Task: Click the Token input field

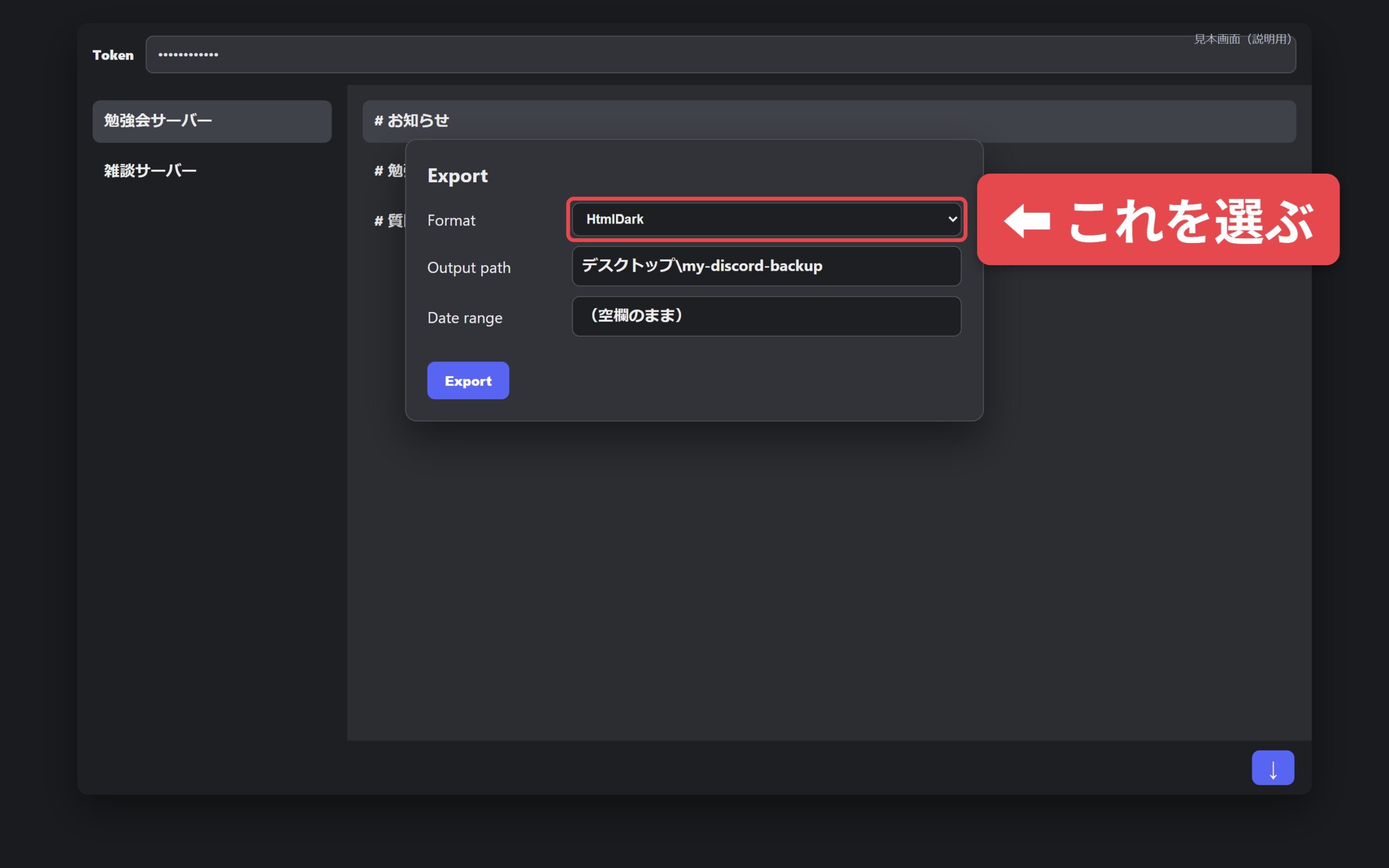Action: [721, 55]
